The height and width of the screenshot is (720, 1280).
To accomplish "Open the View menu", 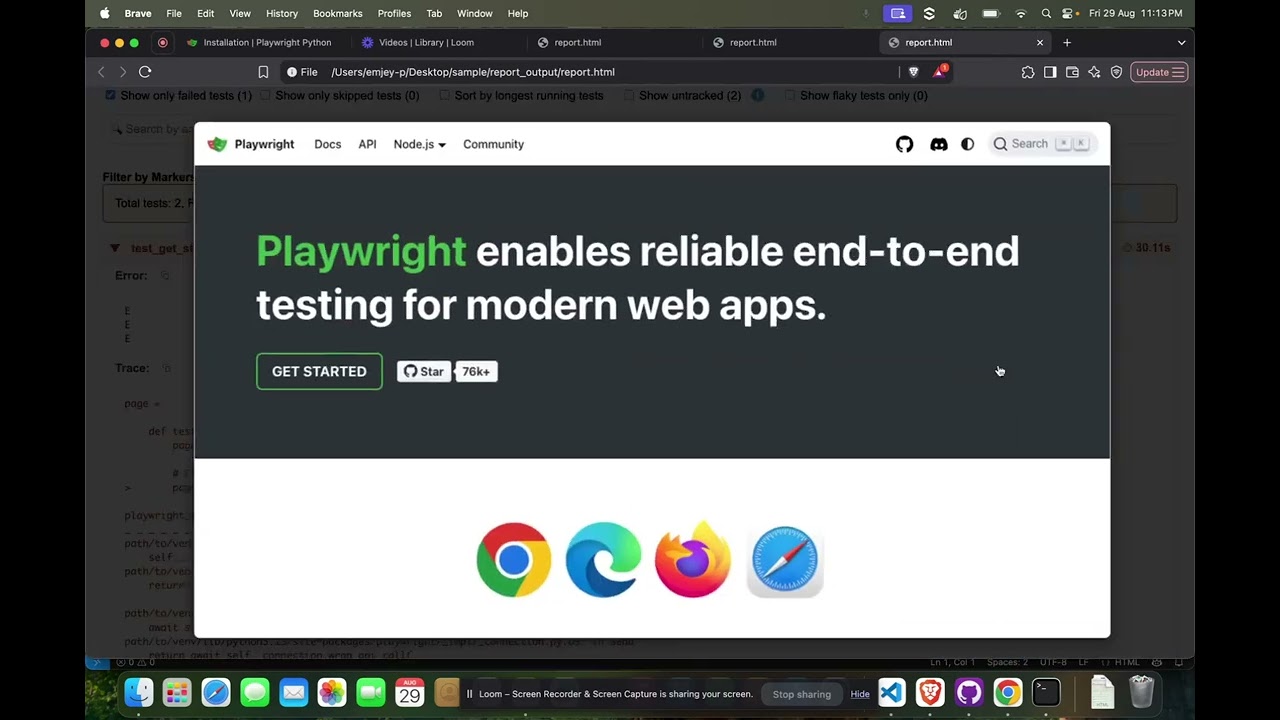I will [x=240, y=13].
